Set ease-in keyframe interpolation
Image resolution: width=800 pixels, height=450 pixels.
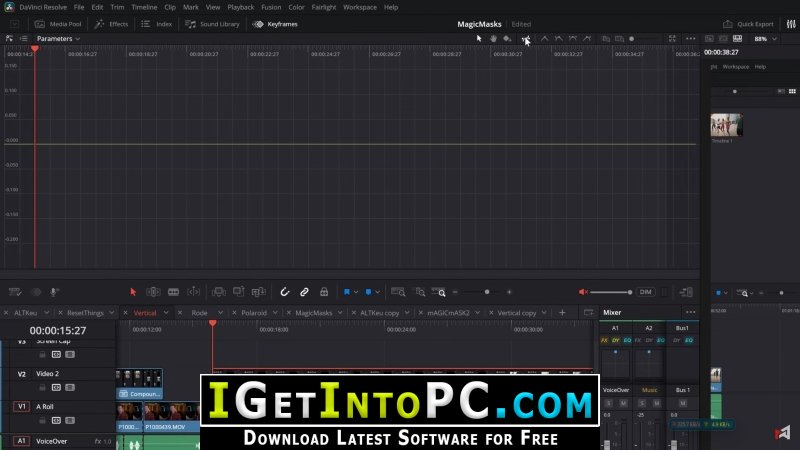coord(559,38)
